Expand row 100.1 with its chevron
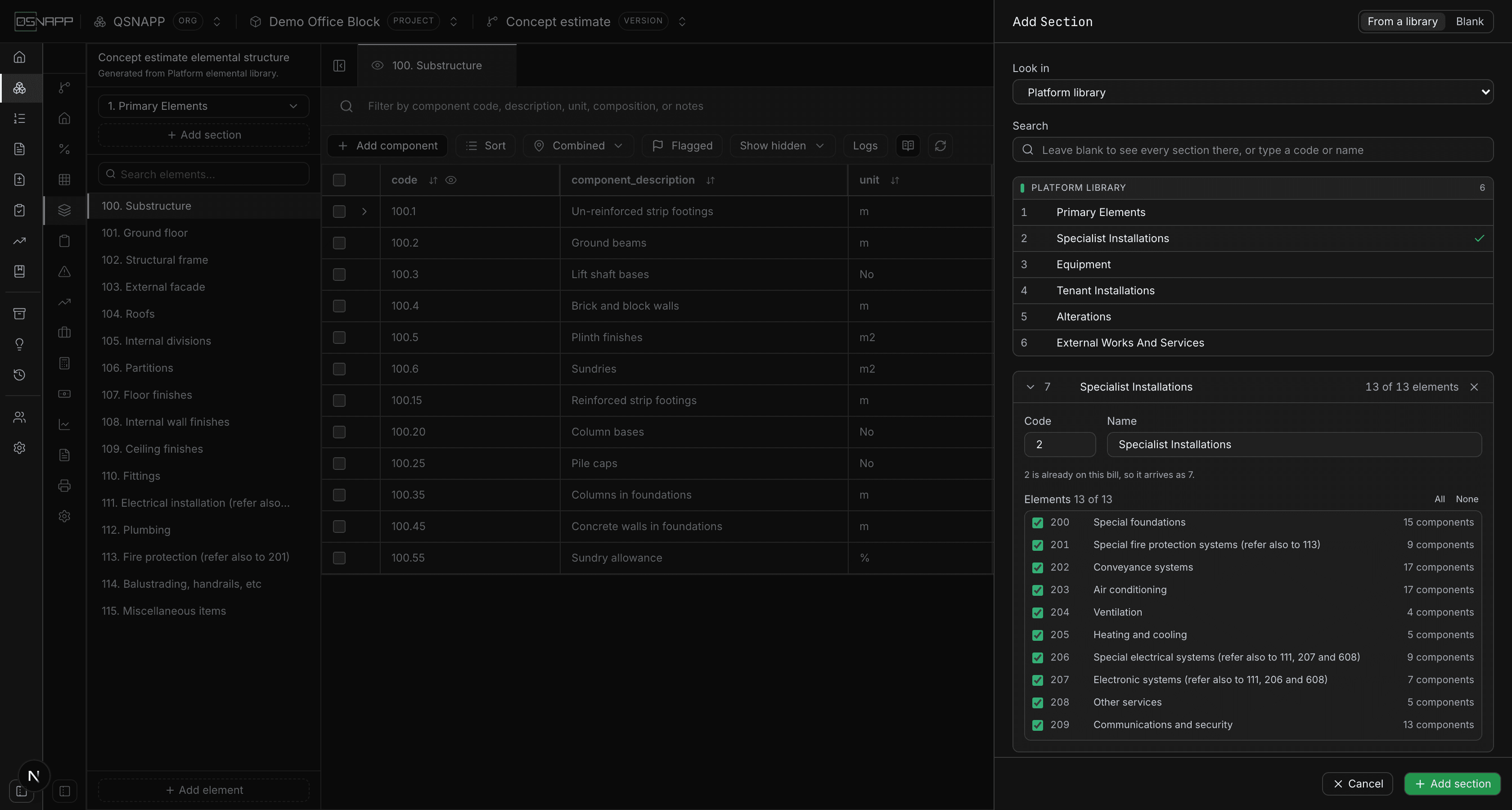 pyautogui.click(x=364, y=211)
